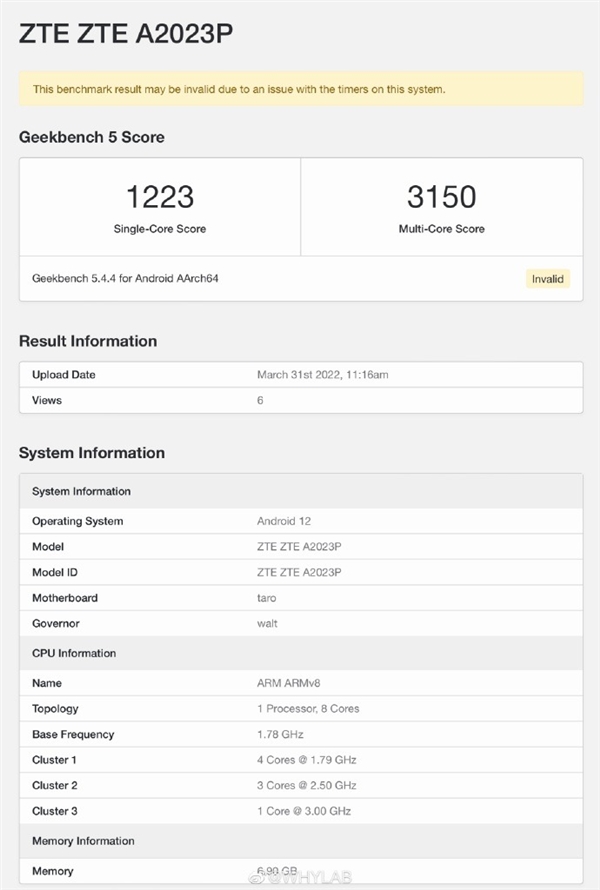This screenshot has height=890, width=600.
Task: Click the Model ID row label
Action: 54,572
